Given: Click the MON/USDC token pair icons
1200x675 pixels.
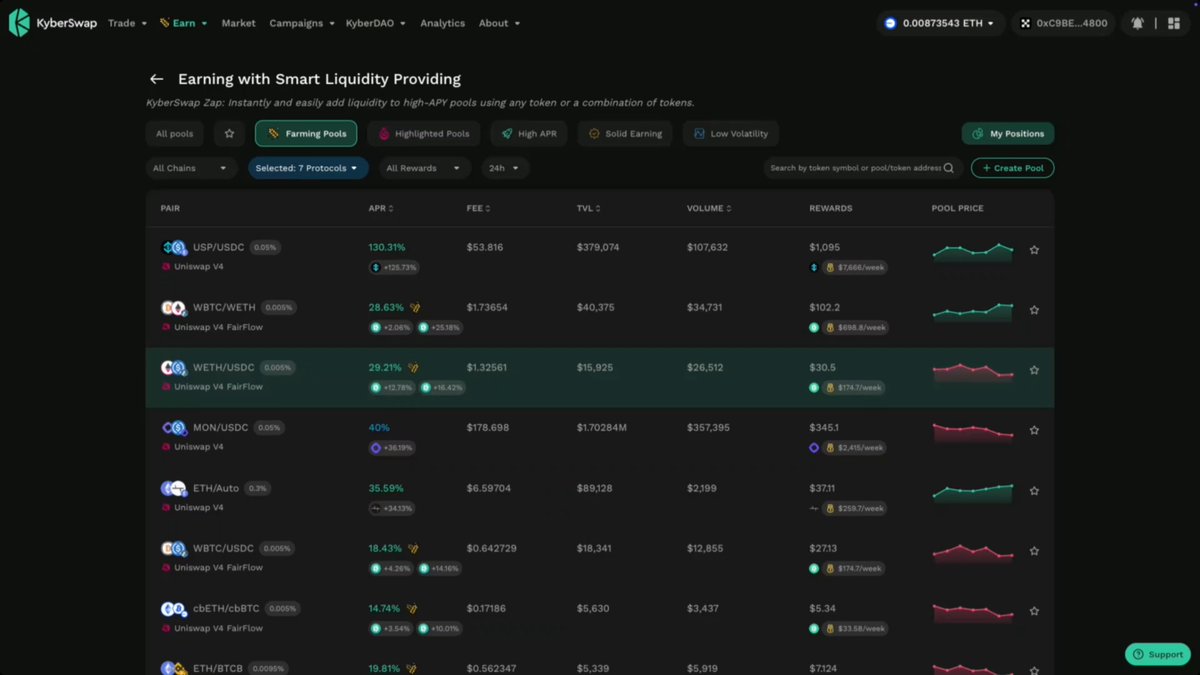Looking at the screenshot, I should [174, 428].
